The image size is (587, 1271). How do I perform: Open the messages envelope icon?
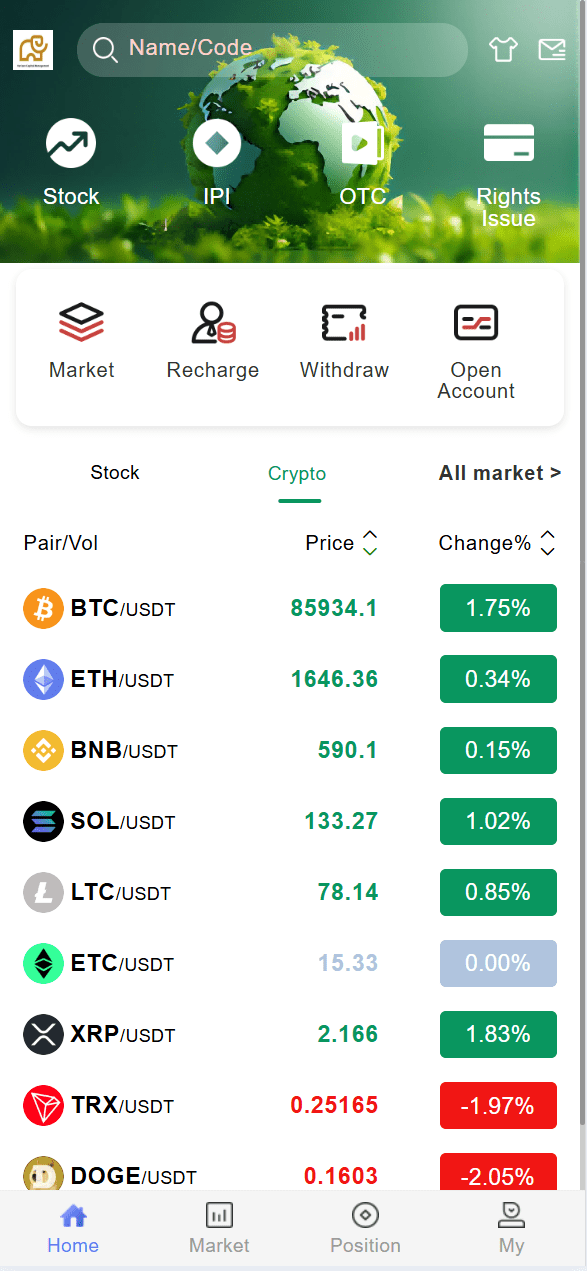point(552,49)
